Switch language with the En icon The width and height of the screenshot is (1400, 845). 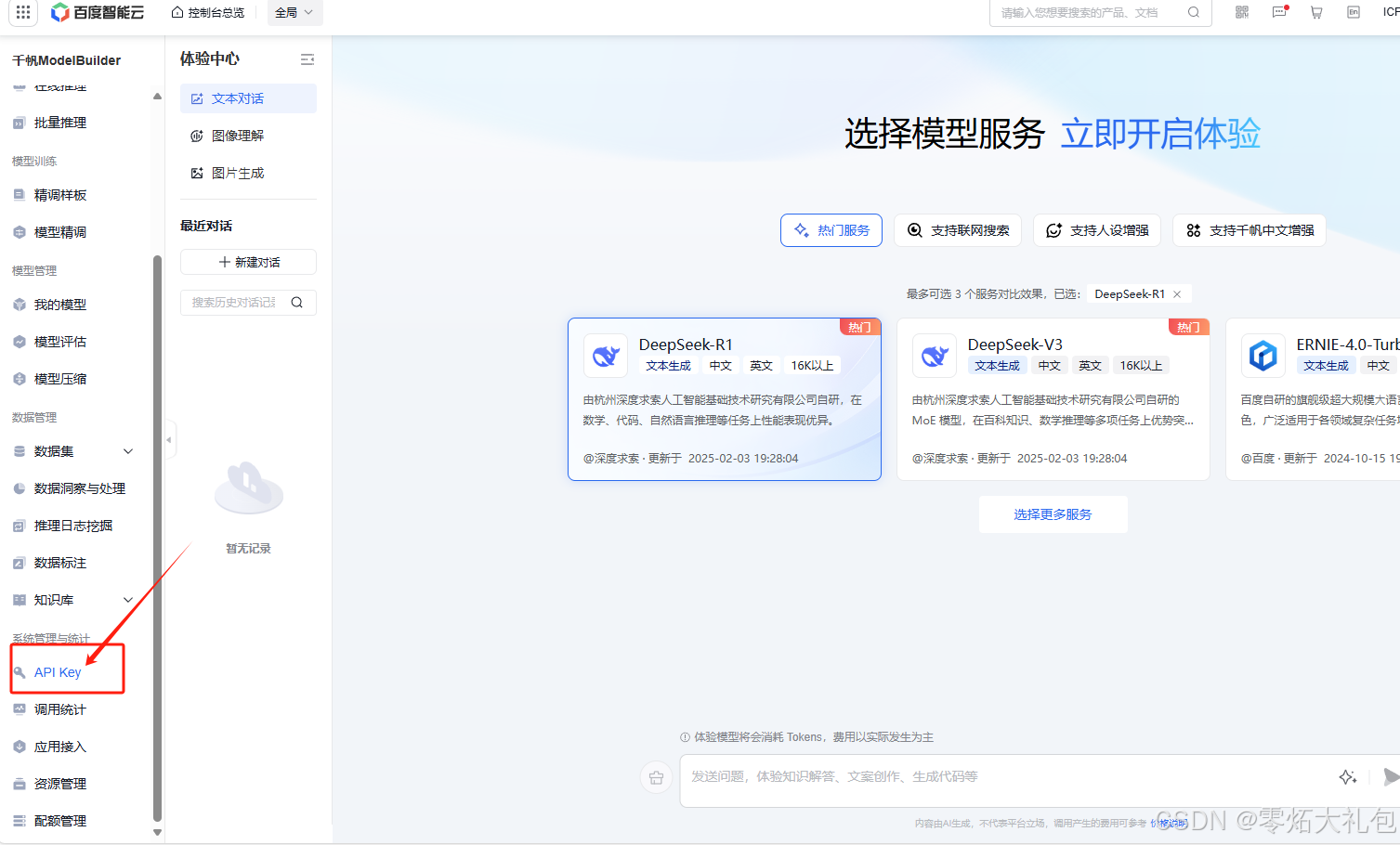[x=1354, y=12]
